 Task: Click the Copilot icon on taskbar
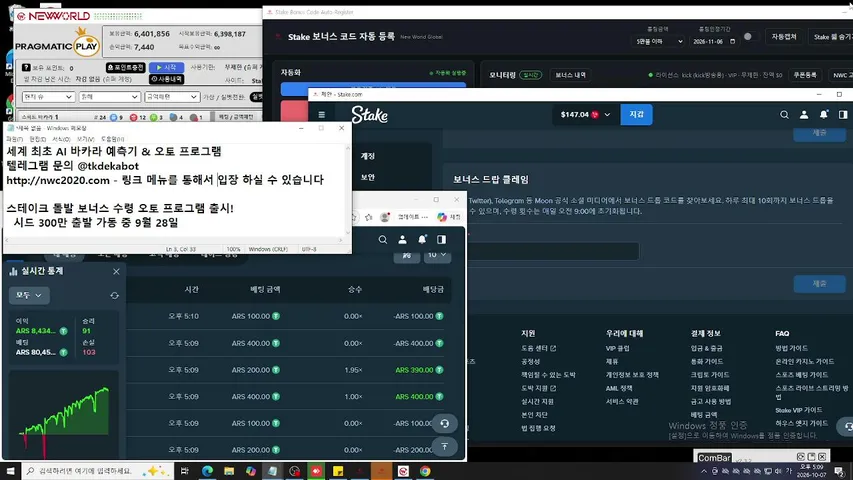pos(251,471)
